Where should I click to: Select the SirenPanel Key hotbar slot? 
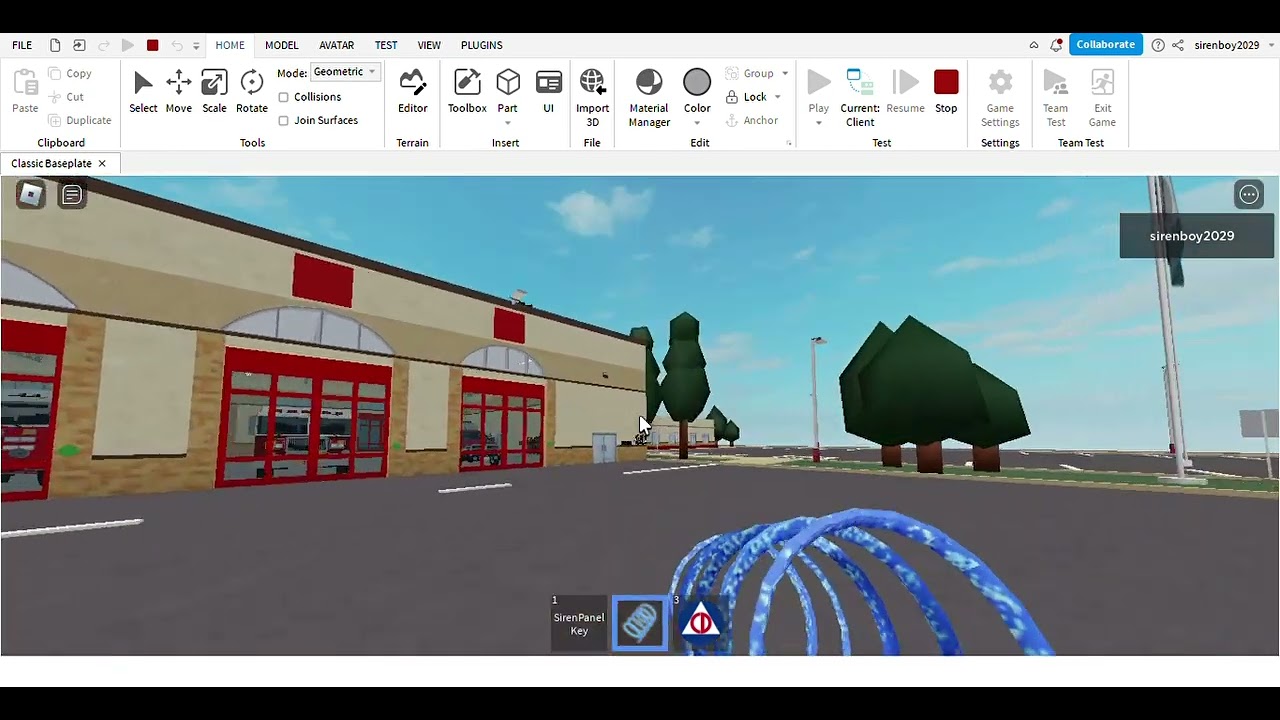tap(579, 623)
